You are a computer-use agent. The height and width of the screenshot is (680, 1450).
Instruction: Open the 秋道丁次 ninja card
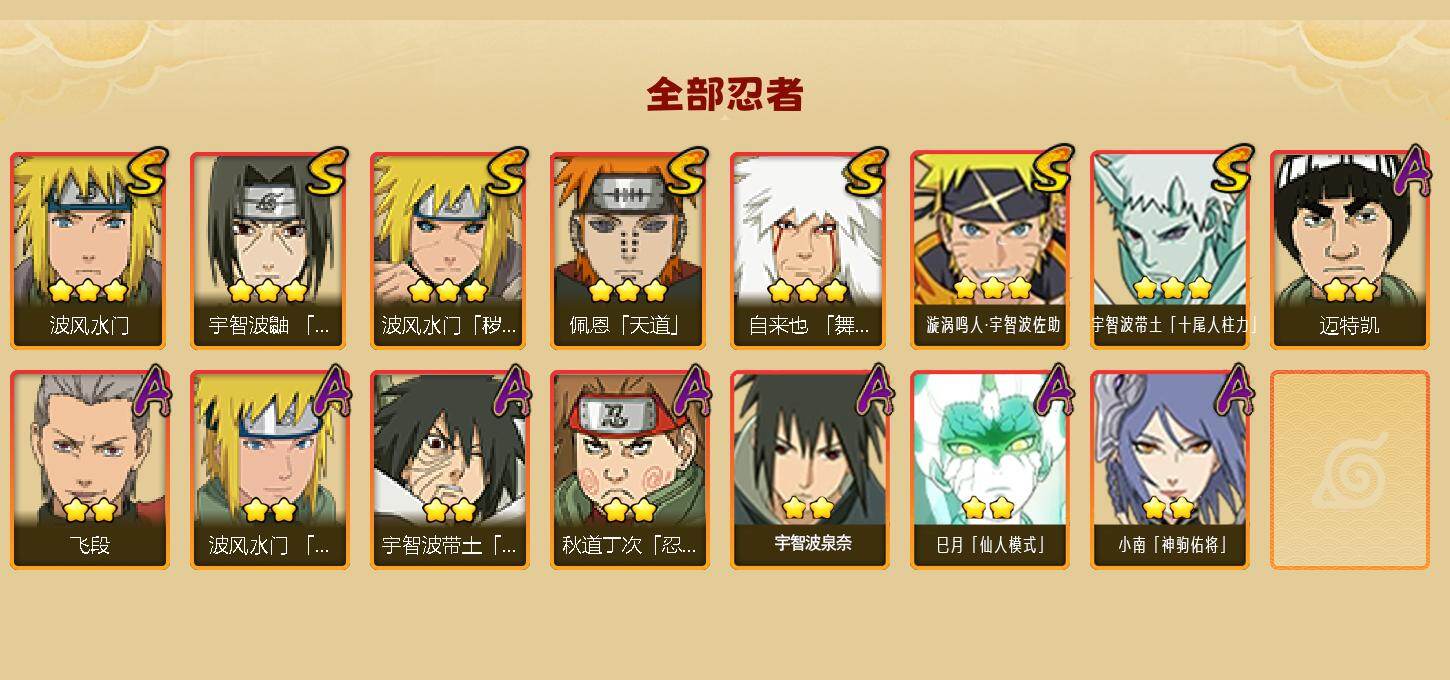pos(629,470)
